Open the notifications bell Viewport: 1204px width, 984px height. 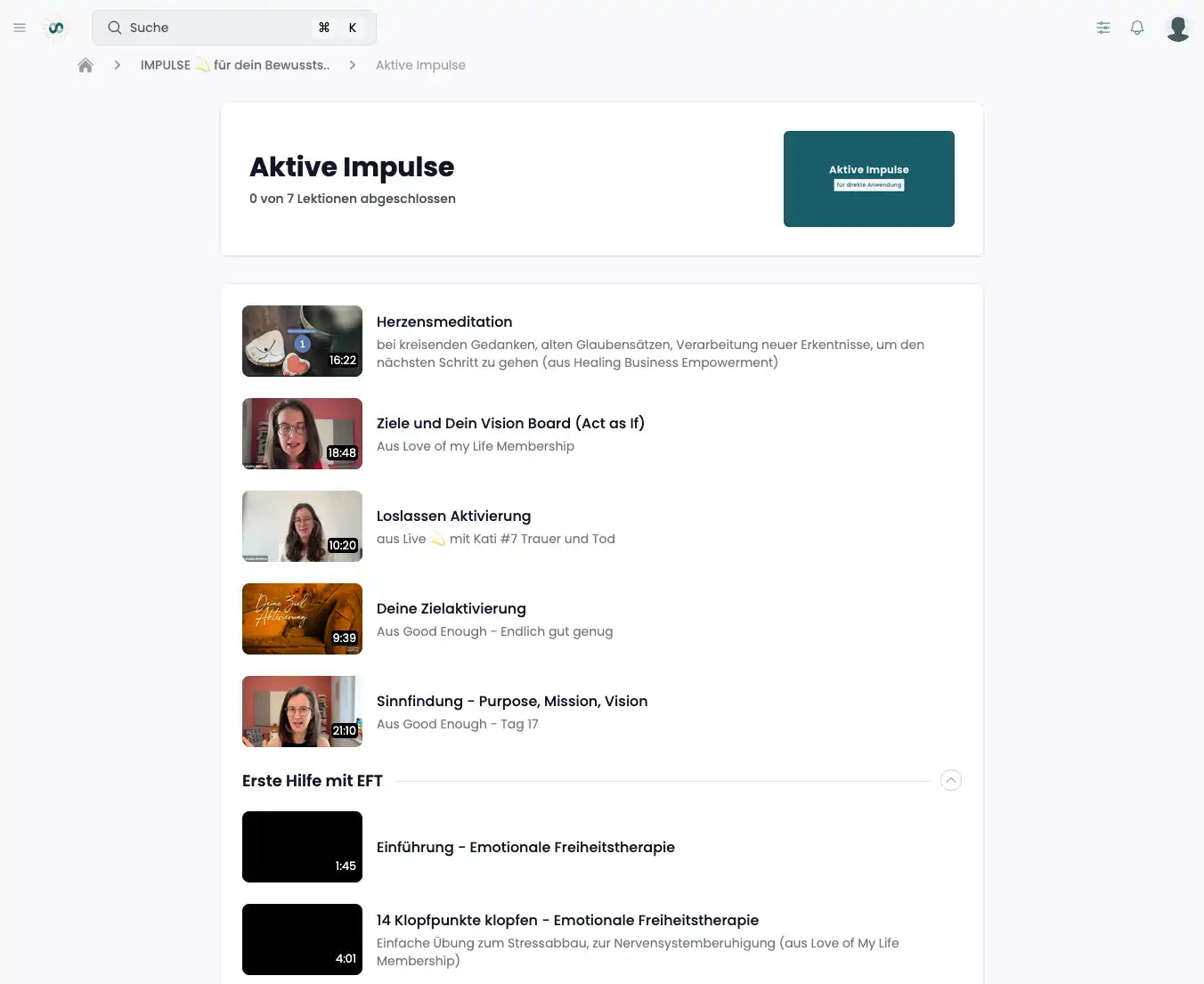tap(1137, 28)
